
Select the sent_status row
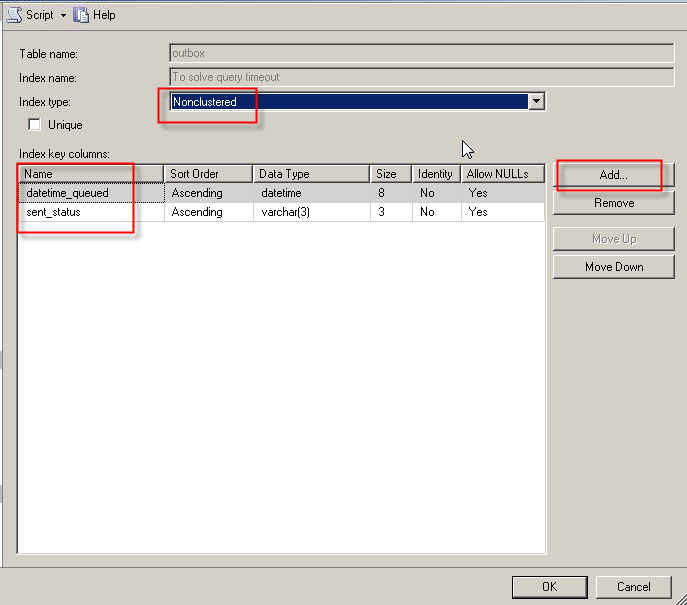tap(282, 212)
